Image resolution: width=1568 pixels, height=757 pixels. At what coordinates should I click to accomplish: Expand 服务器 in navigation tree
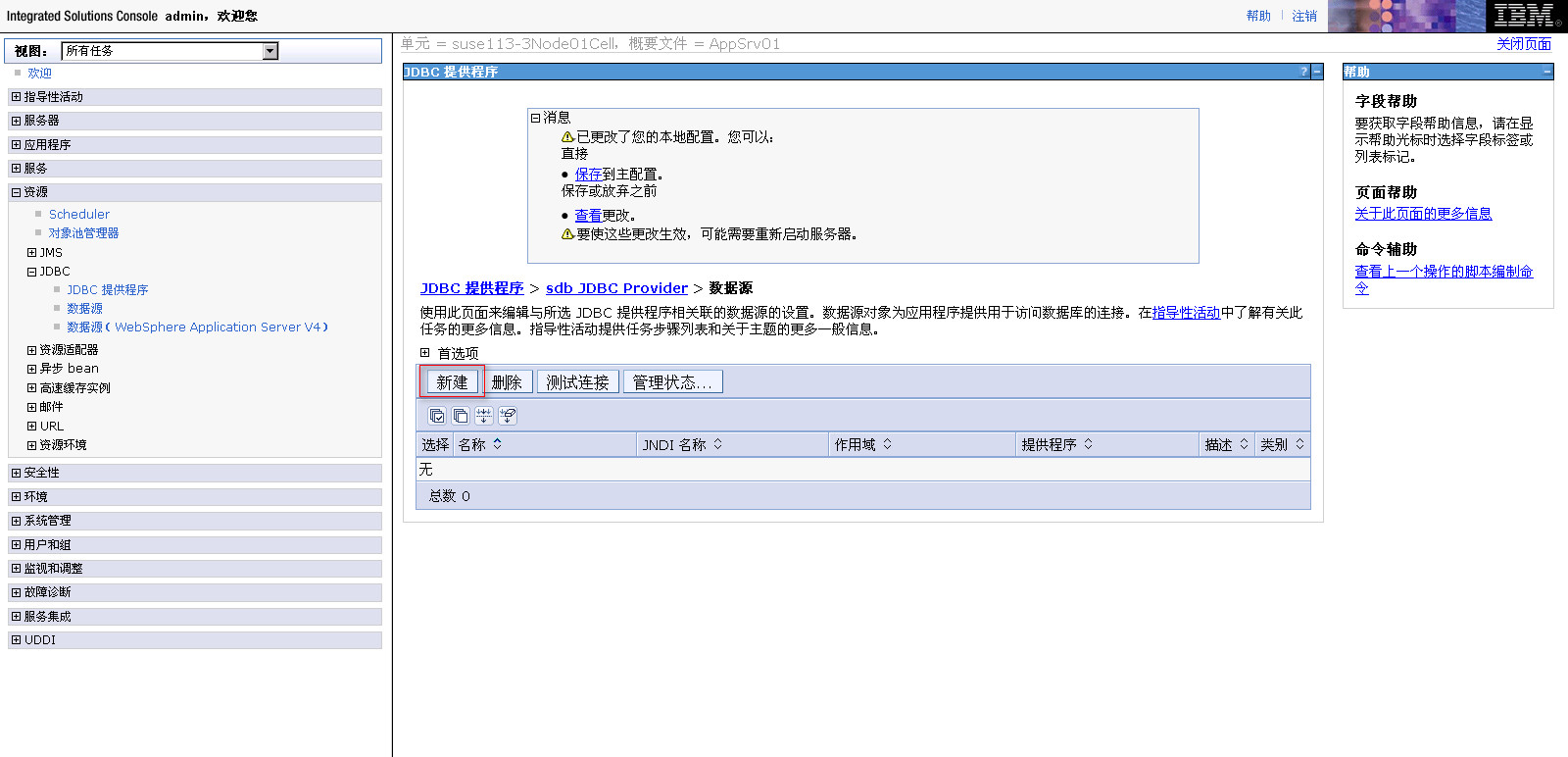pos(16,121)
